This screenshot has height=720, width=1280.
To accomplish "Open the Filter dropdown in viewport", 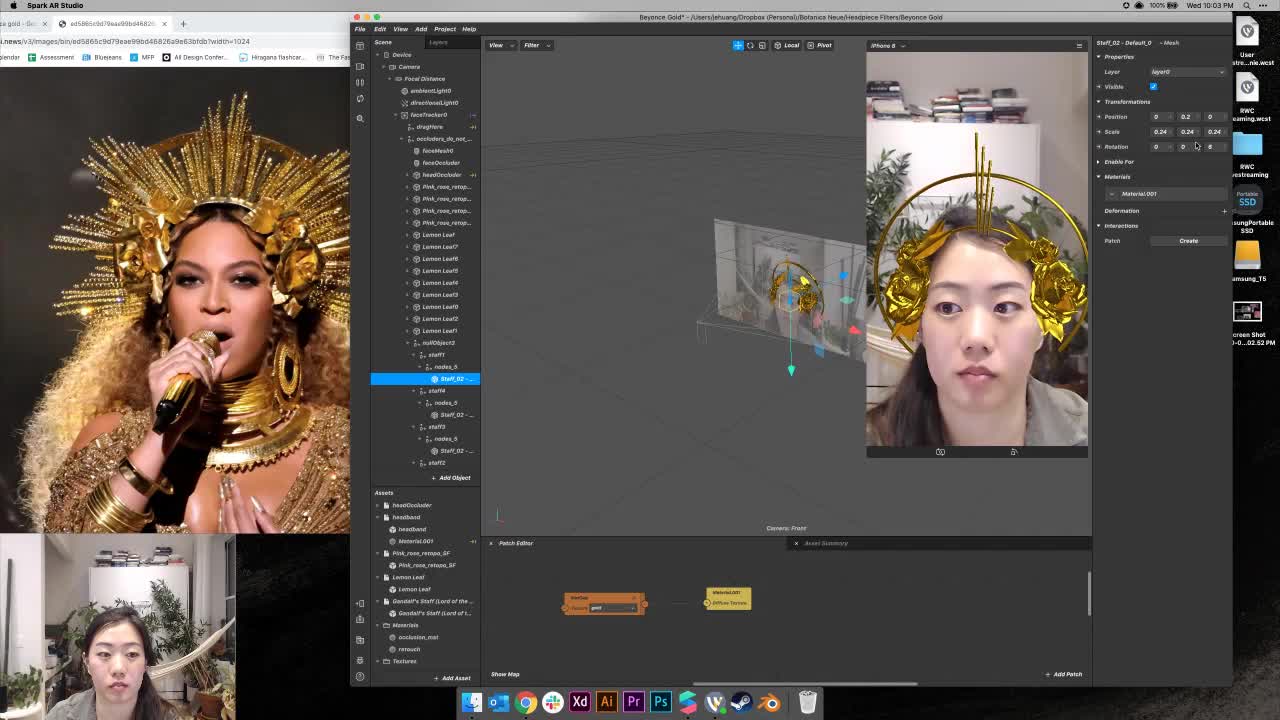I will coord(537,45).
